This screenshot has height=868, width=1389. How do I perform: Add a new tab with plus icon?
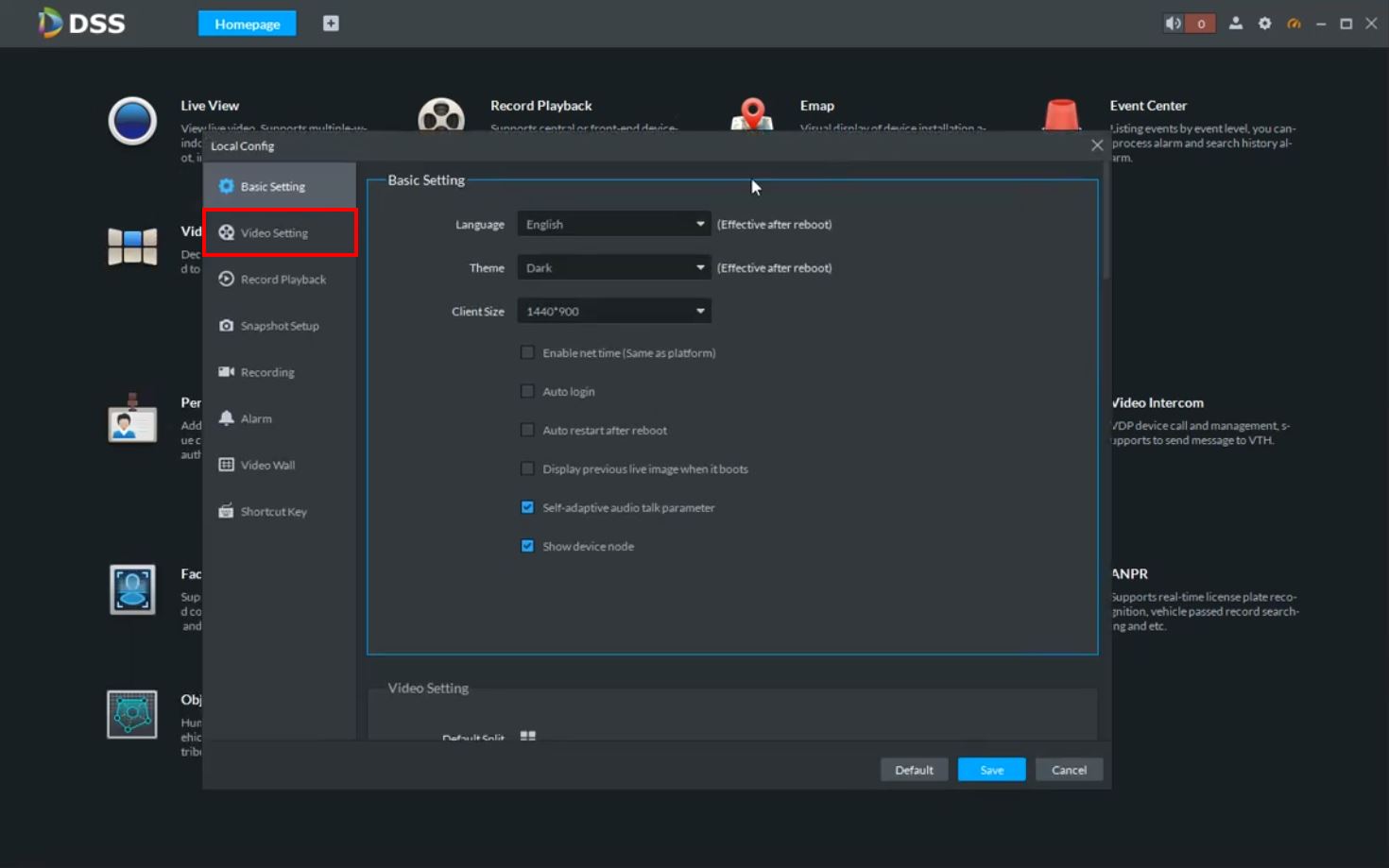coord(331,24)
